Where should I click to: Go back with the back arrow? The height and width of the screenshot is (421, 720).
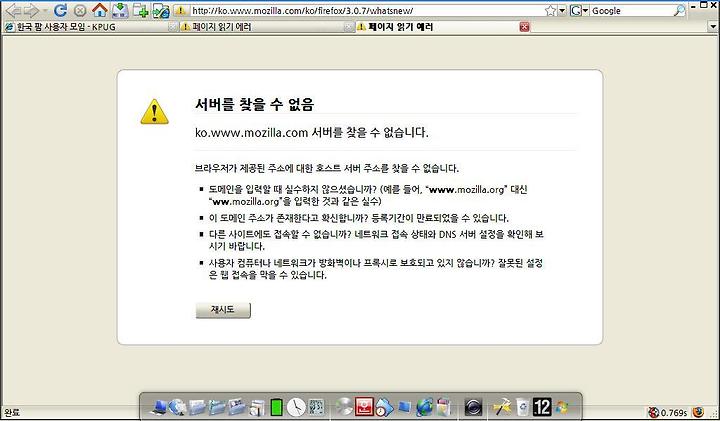coord(12,10)
